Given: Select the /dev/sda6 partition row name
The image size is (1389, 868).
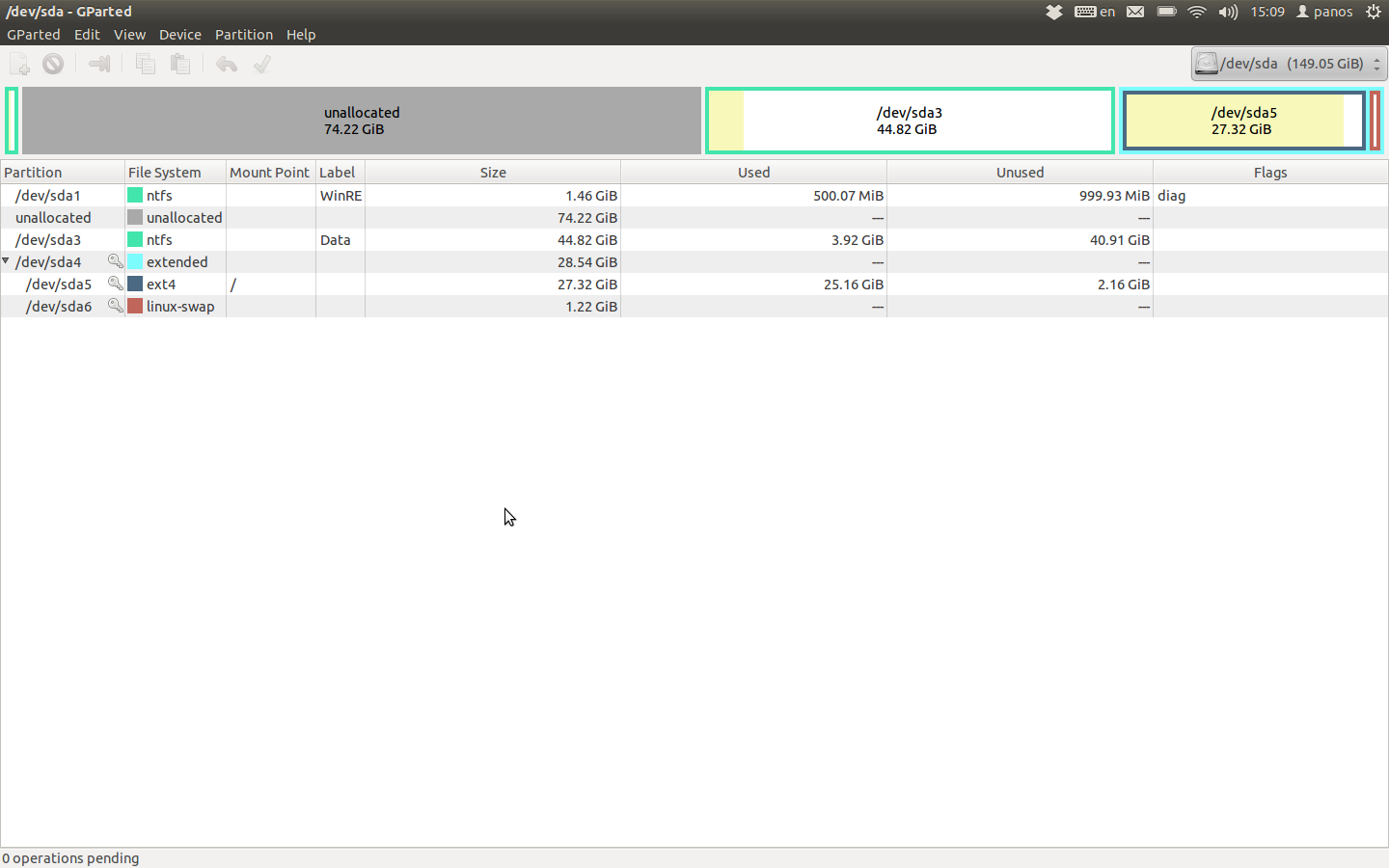Looking at the screenshot, I should point(59,307).
